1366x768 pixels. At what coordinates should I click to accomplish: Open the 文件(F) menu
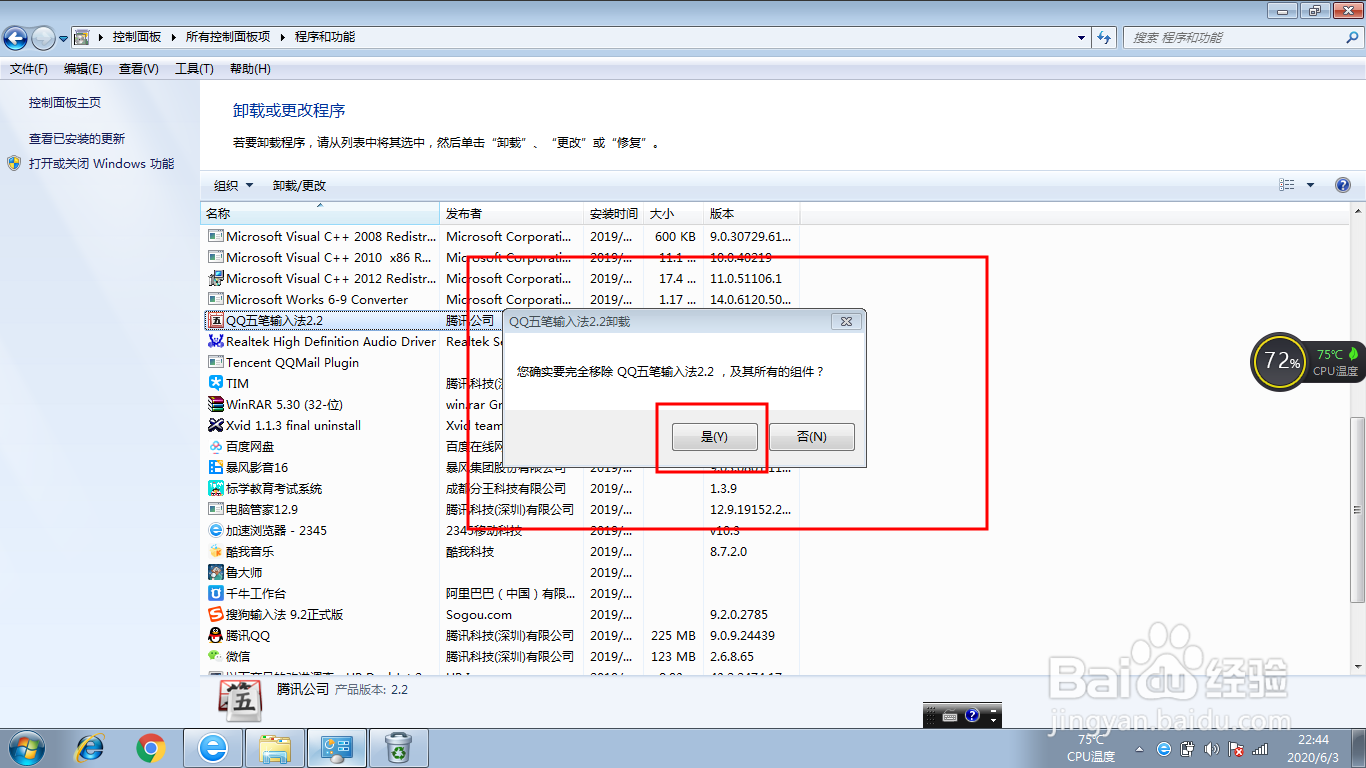point(29,69)
